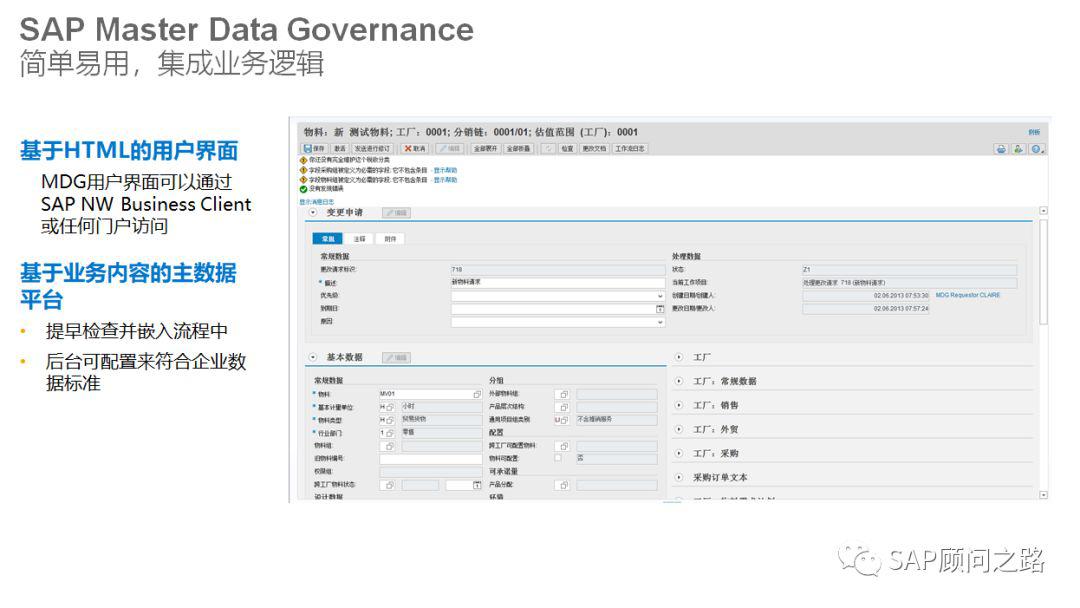Click the 旧物料编号 old material number field
Image resolution: width=1080 pixels, height=608 pixels.
pyautogui.click(x=430, y=459)
